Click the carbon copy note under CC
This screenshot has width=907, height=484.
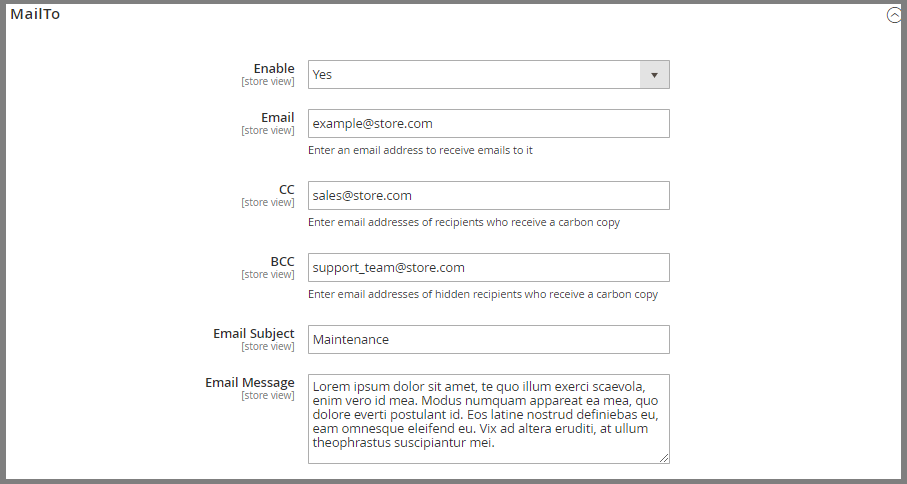coord(463,222)
